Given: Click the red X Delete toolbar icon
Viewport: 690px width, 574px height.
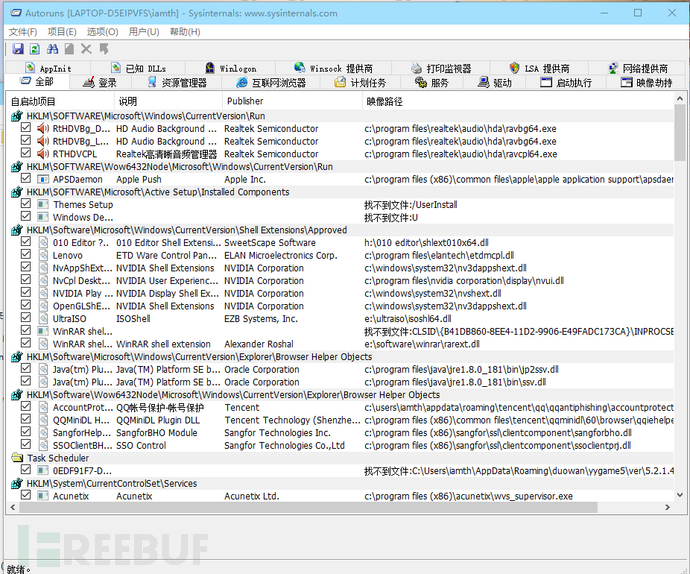Looking at the screenshot, I should [x=86, y=49].
